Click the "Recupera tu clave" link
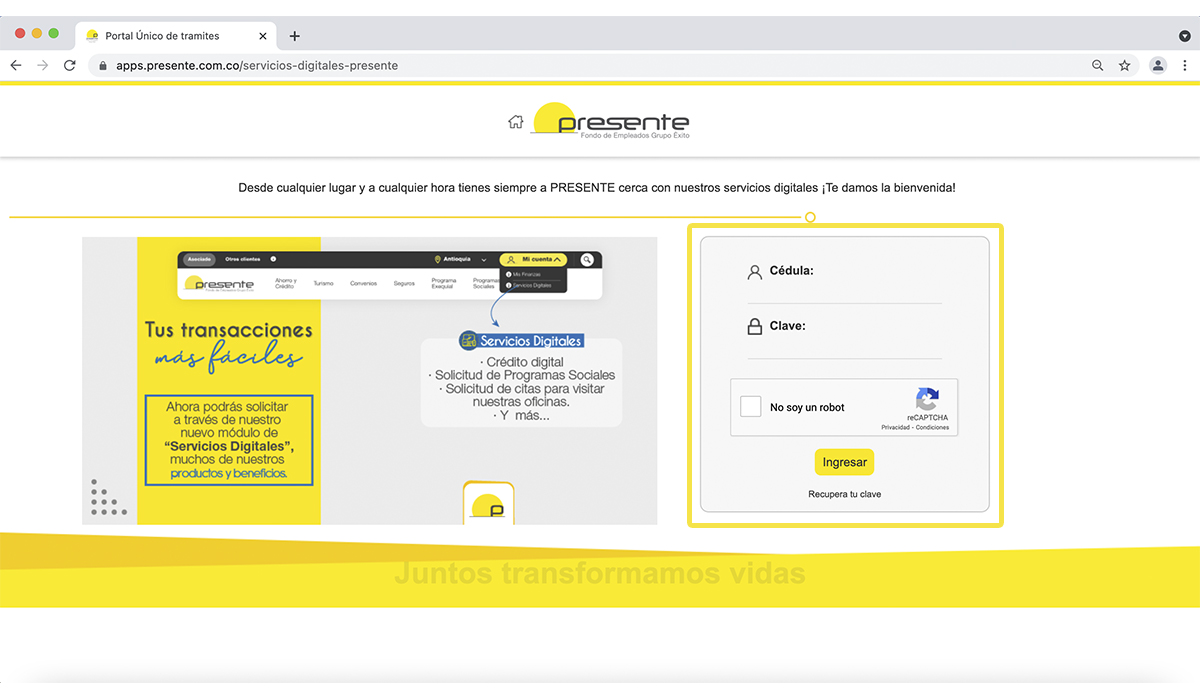This screenshot has width=1200, height=700. pyautogui.click(x=845, y=494)
